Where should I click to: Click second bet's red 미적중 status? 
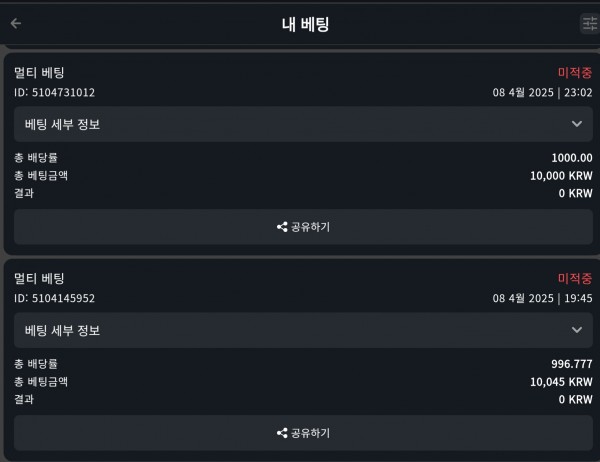(x=575, y=278)
